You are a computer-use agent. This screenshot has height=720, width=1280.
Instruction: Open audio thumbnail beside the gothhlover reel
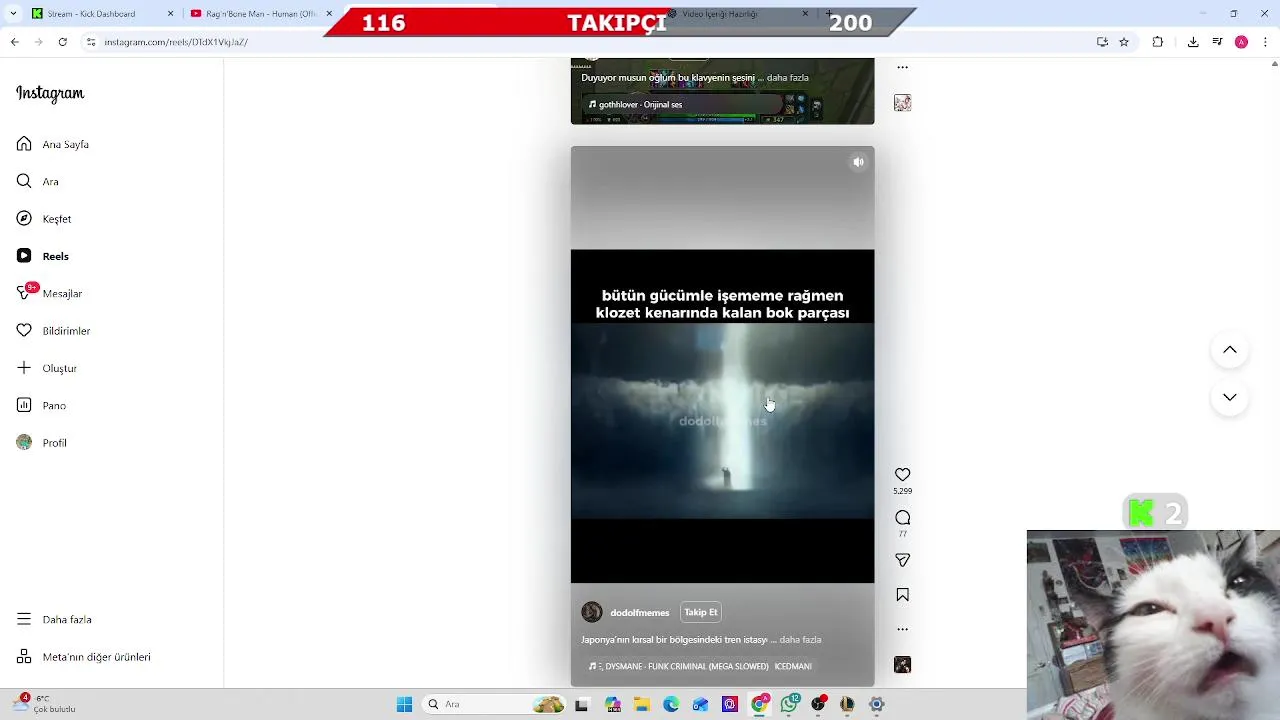coord(902,103)
